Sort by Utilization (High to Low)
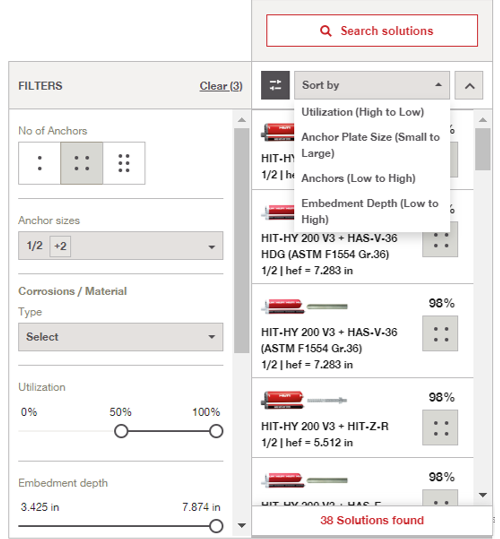This screenshot has width=500, height=539. 363,112
